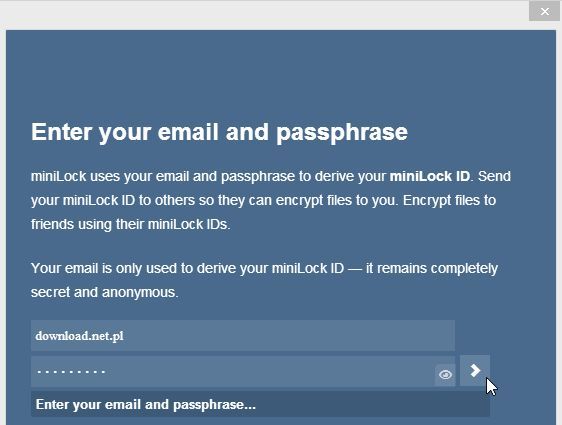Select the 'friends using their miniLock IDs.' line

130,225
